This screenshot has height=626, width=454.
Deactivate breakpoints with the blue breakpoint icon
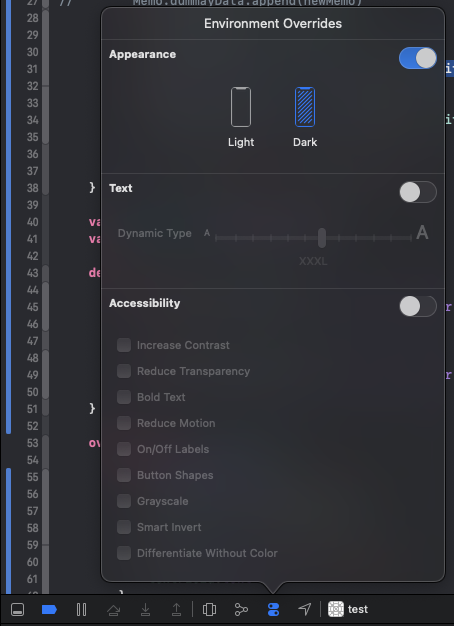click(49, 610)
